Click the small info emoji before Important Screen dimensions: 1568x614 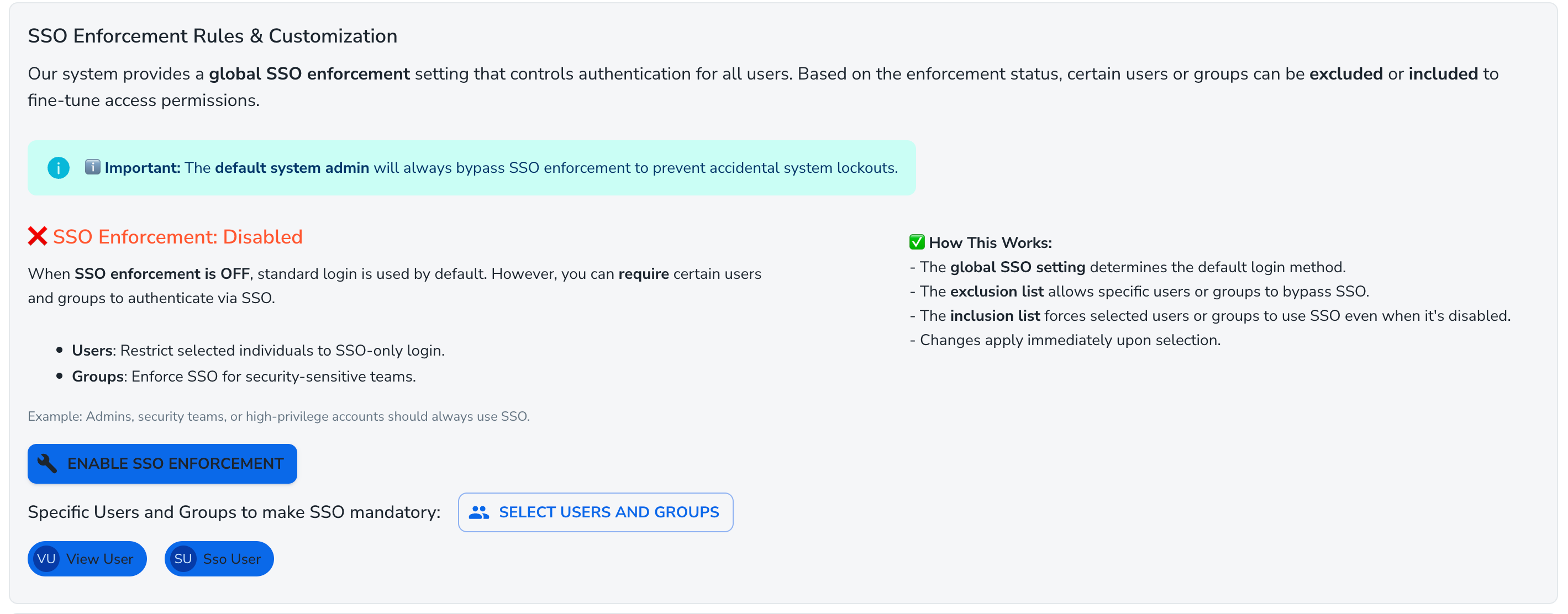pyautogui.click(x=92, y=167)
